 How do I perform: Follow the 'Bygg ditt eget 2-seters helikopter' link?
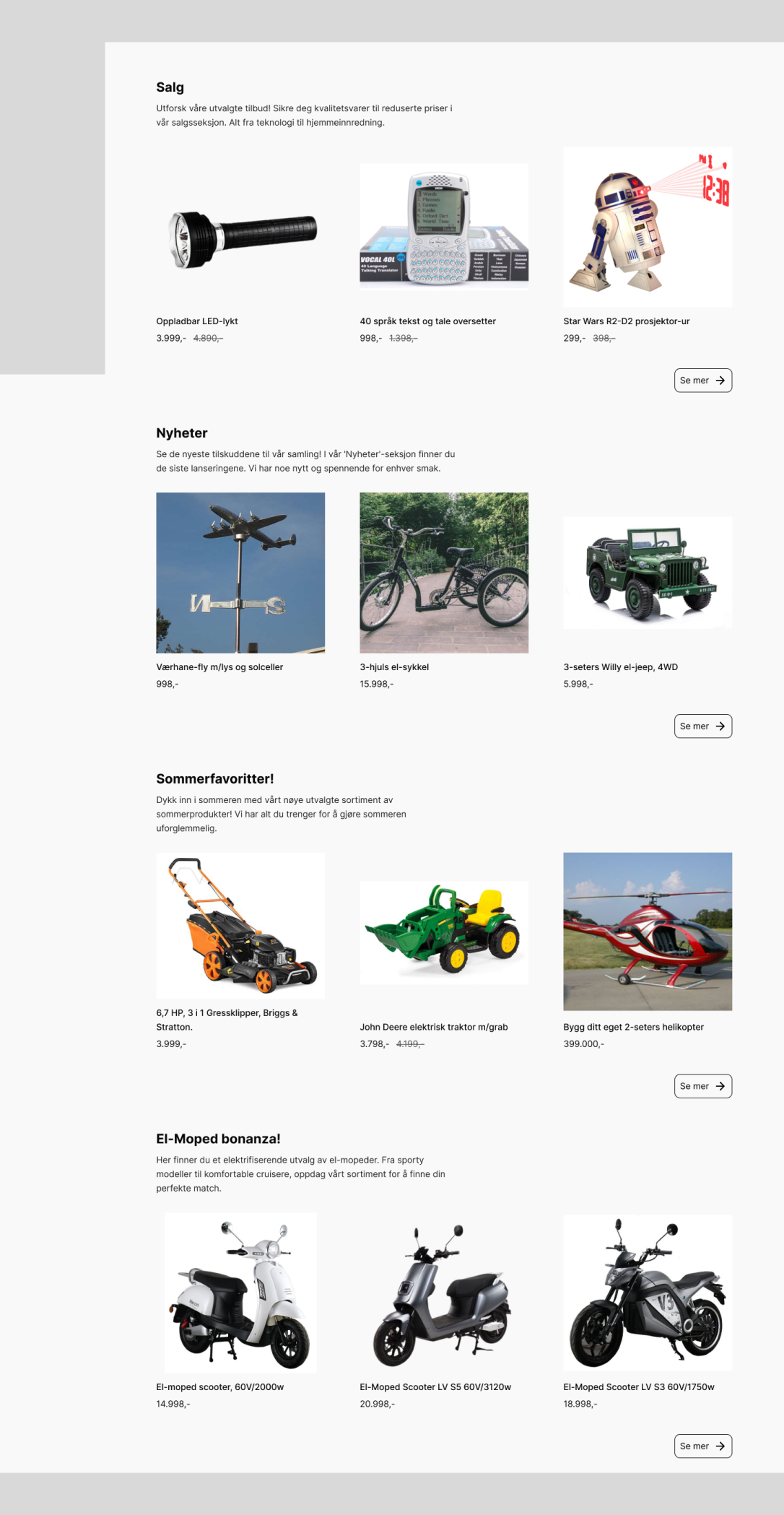633,1027
